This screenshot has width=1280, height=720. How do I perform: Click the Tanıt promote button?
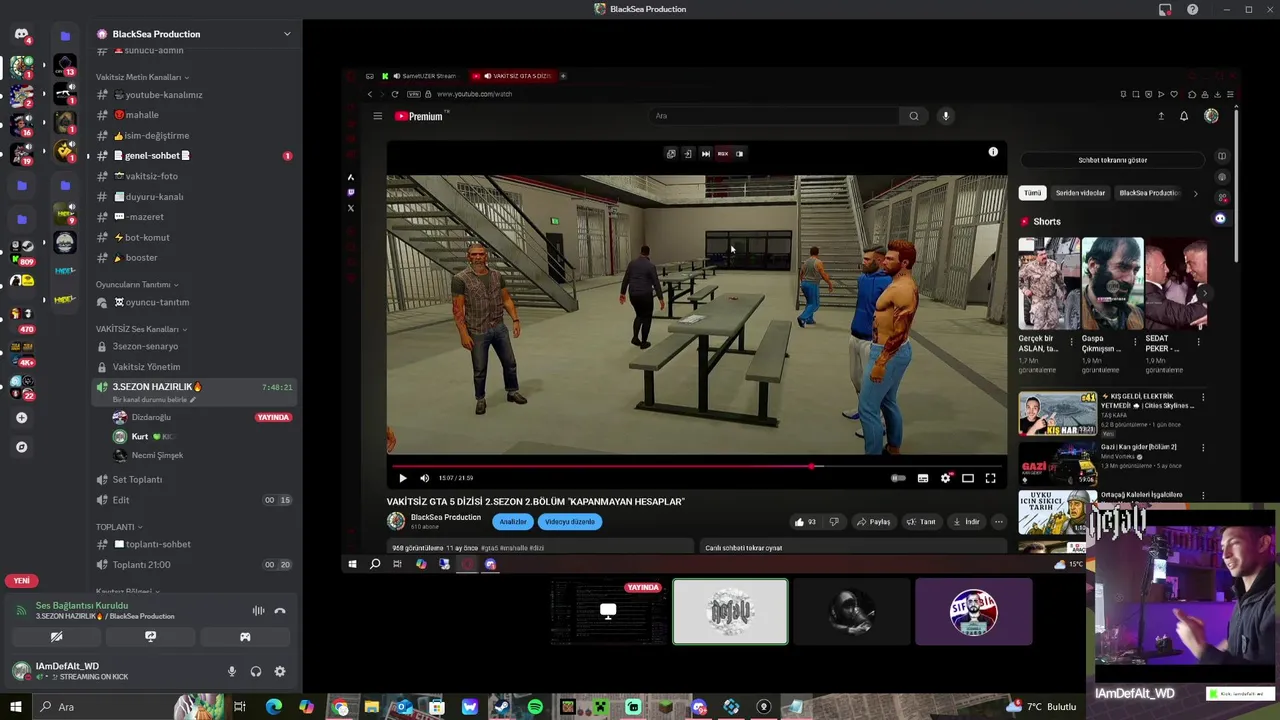click(921, 521)
